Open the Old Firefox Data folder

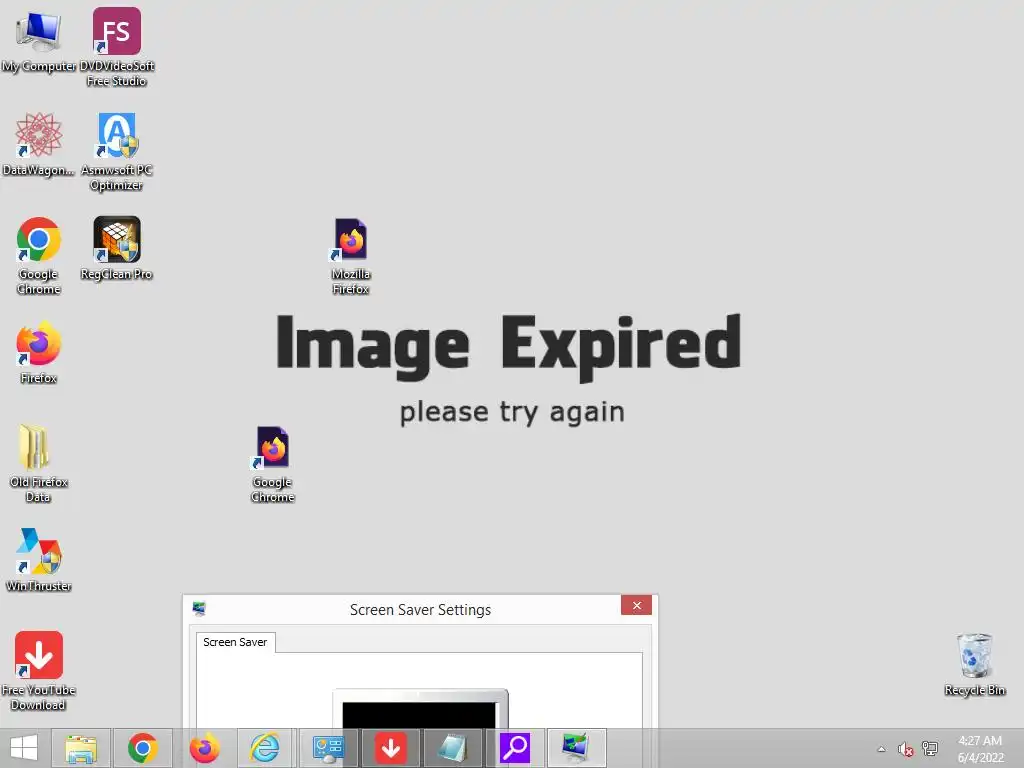click(39, 462)
